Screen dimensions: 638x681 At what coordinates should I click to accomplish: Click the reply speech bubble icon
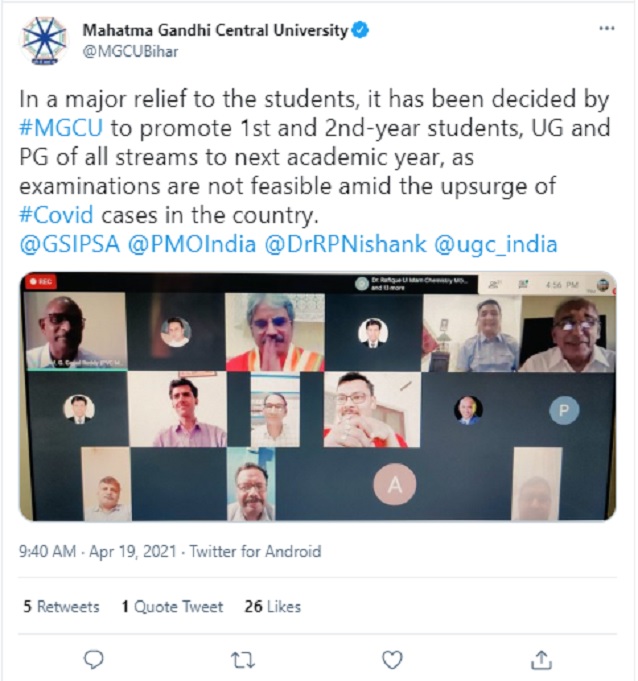[95, 659]
